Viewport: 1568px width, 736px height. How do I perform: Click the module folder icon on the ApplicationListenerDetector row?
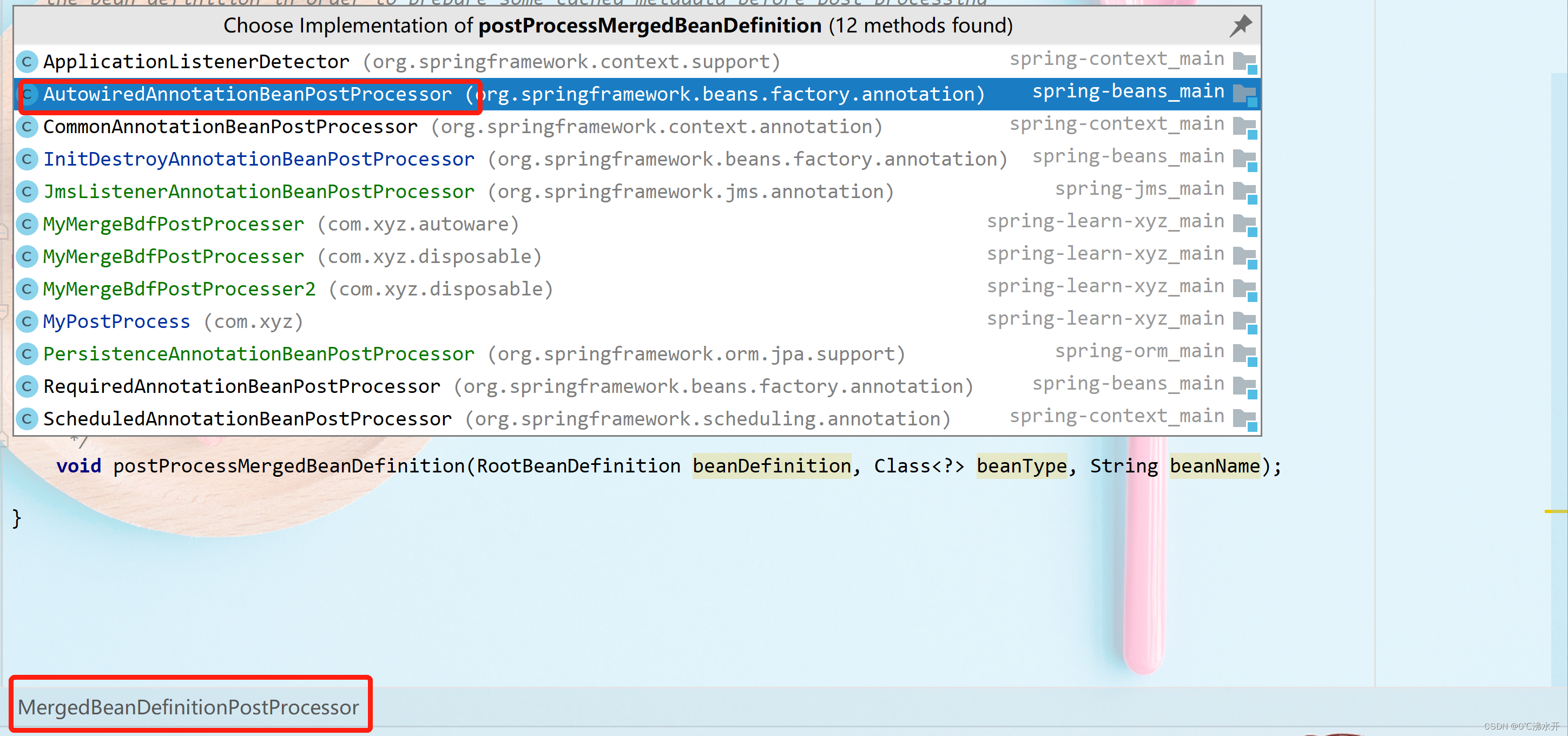click(x=1246, y=63)
